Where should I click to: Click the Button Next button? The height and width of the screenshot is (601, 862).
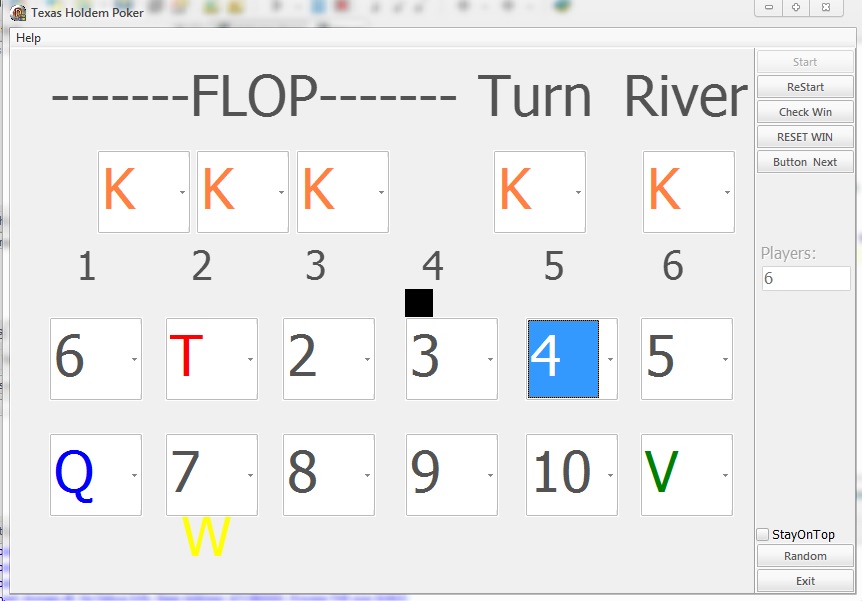tap(805, 162)
